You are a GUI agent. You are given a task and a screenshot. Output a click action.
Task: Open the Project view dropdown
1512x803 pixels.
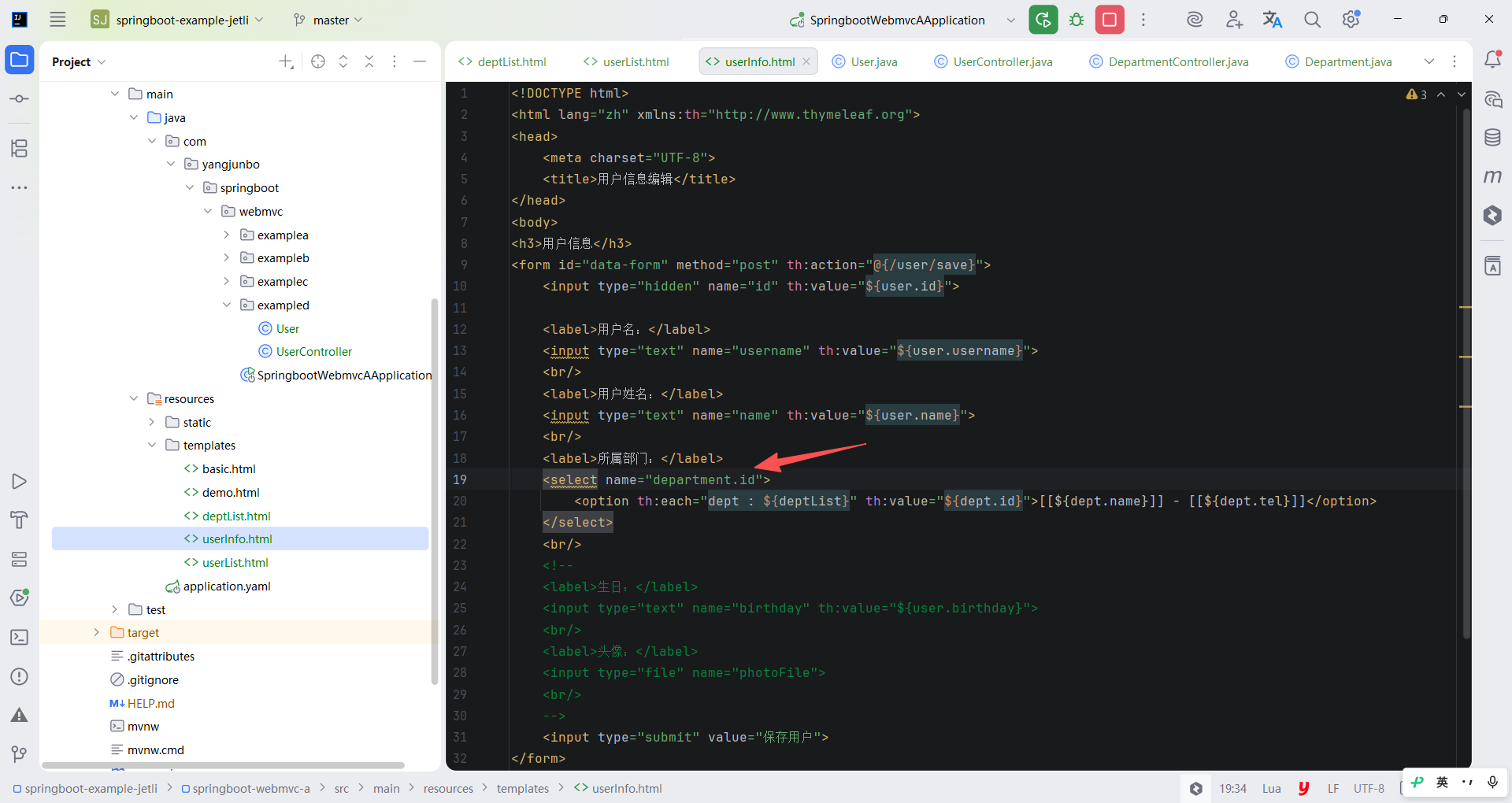pyautogui.click(x=79, y=61)
